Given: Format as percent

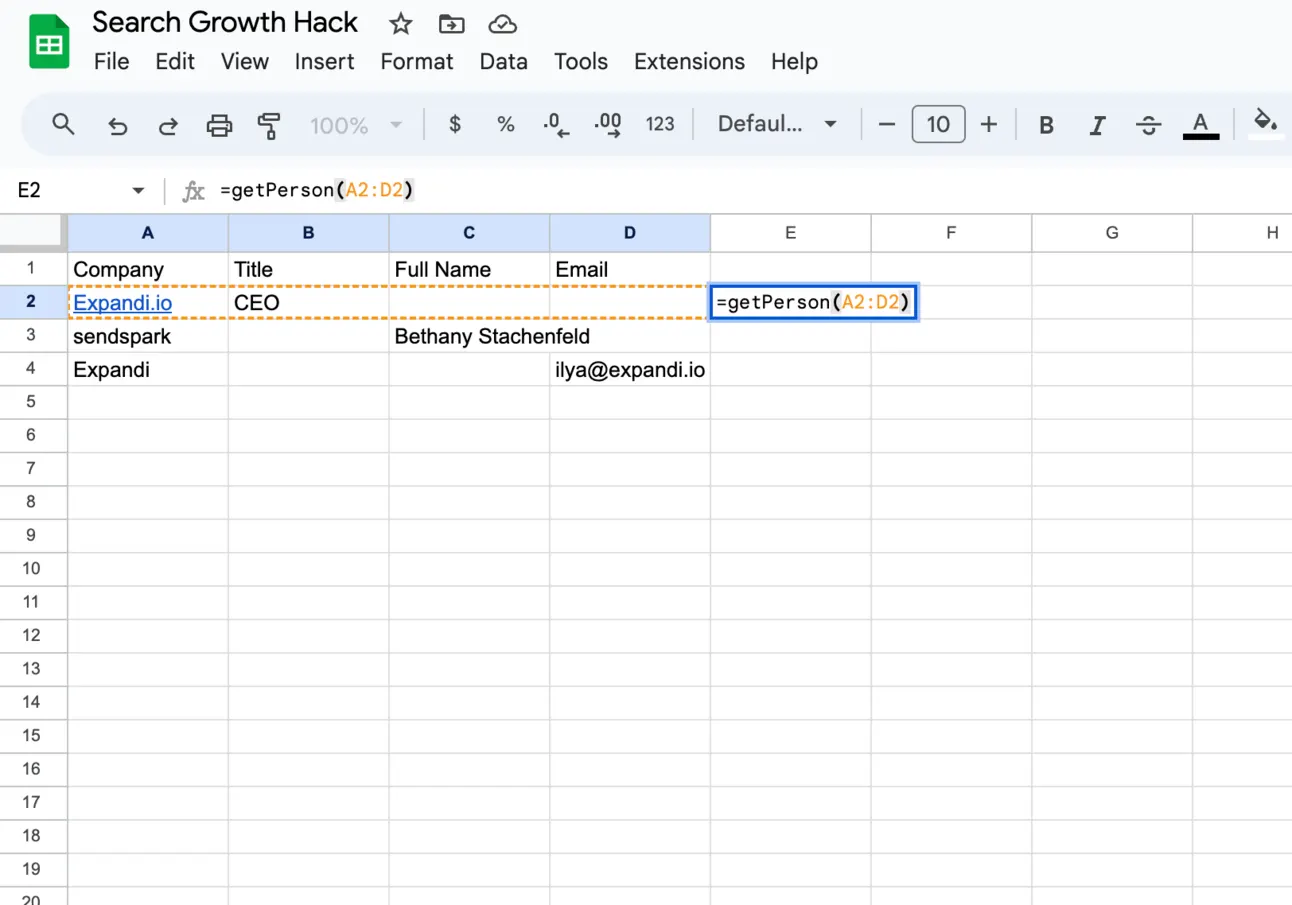Looking at the screenshot, I should point(506,124).
